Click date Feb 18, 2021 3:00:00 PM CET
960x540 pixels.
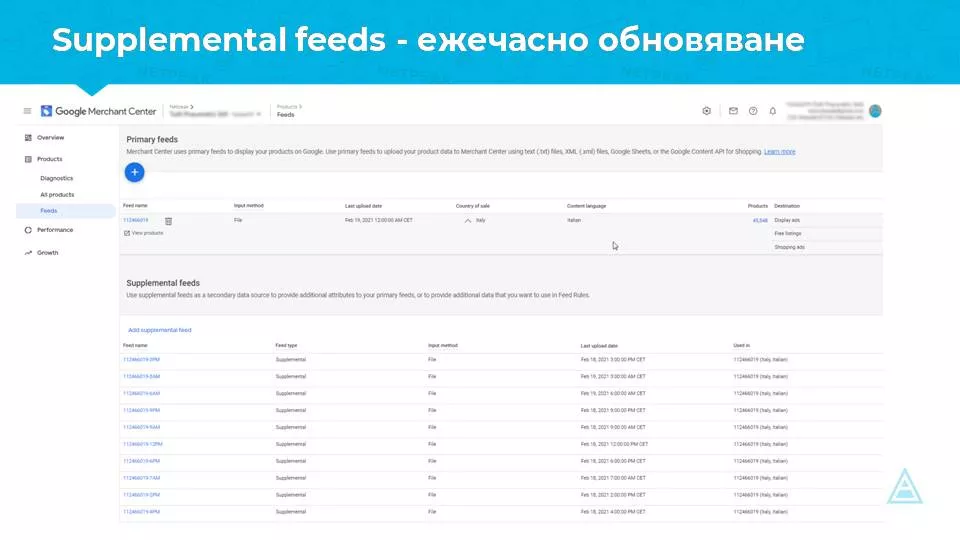(613, 360)
